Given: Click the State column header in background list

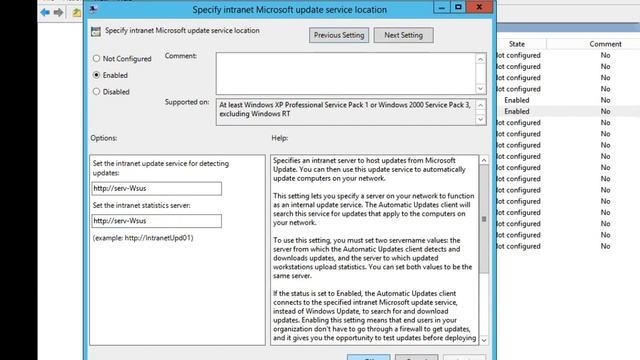Looking at the screenshot, I should tap(517, 44).
